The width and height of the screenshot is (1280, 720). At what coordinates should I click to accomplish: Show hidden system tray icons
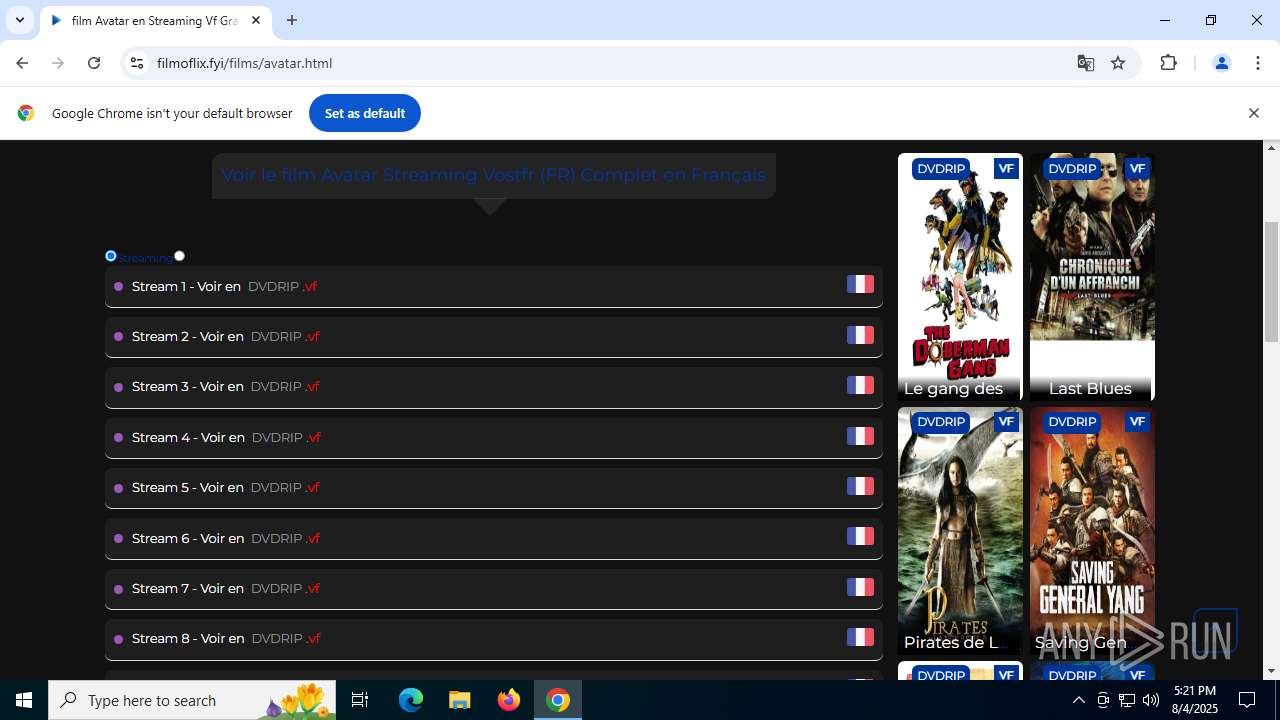coord(1078,700)
